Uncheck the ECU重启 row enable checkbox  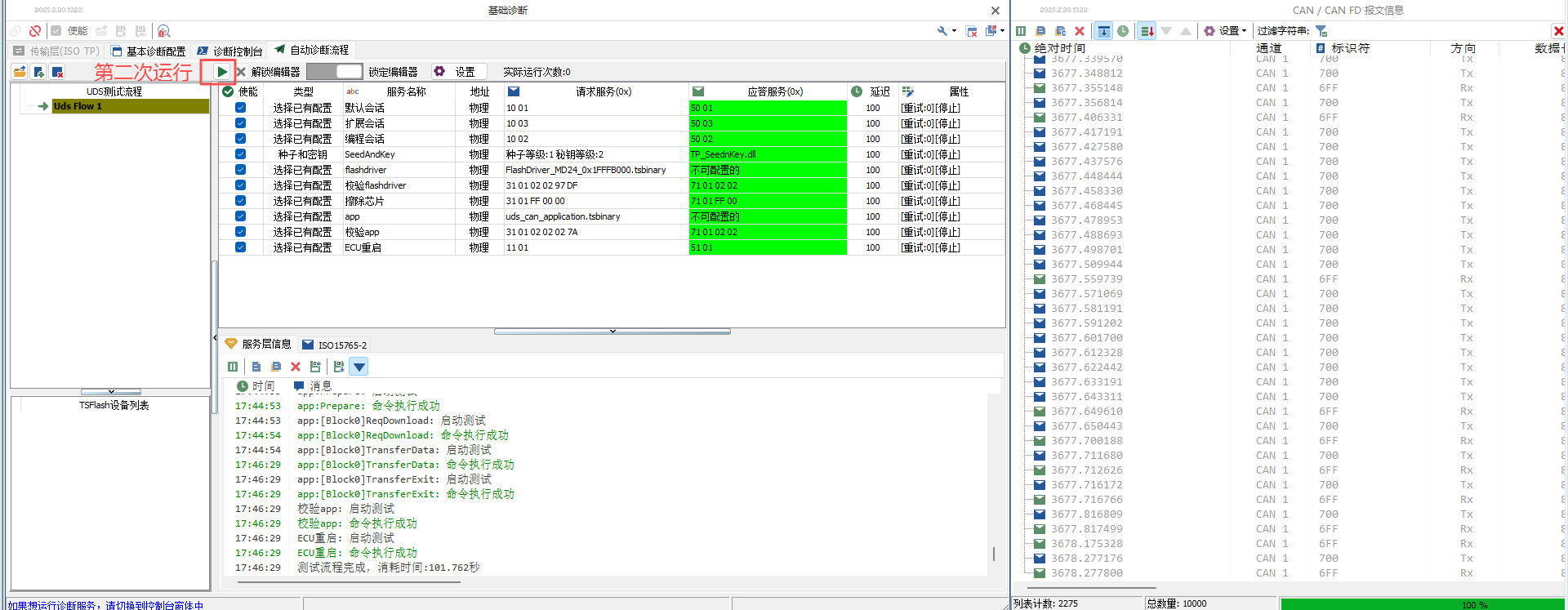[x=240, y=247]
